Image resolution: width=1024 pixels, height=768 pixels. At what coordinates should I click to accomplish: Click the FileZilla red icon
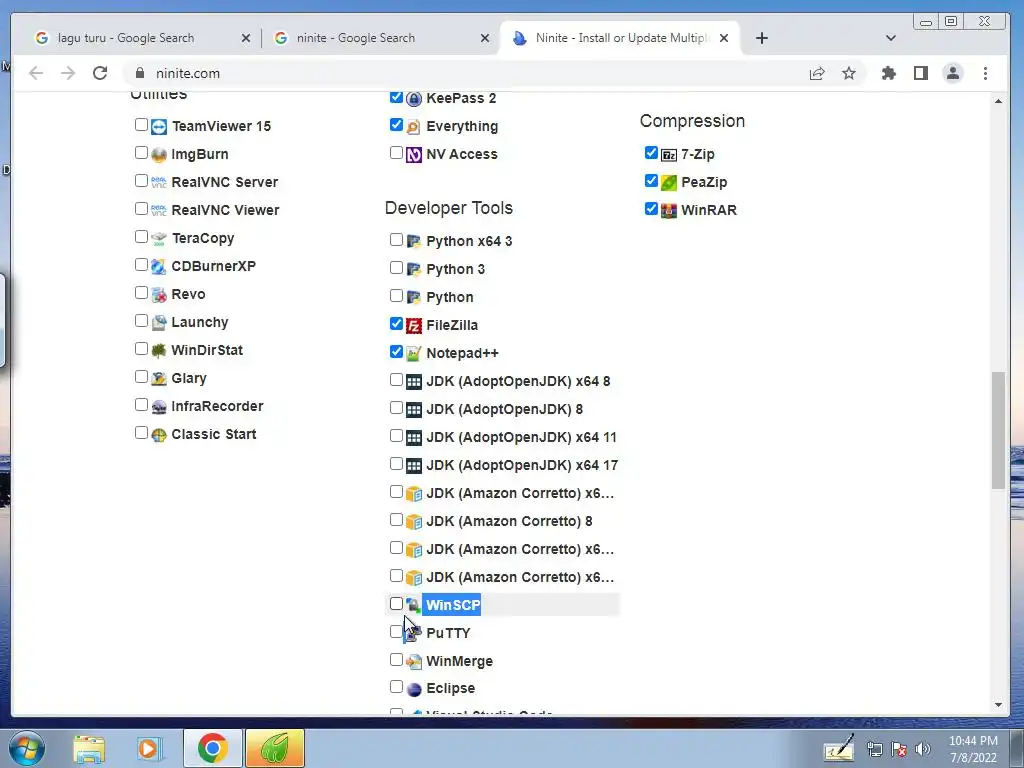[413, 325]
